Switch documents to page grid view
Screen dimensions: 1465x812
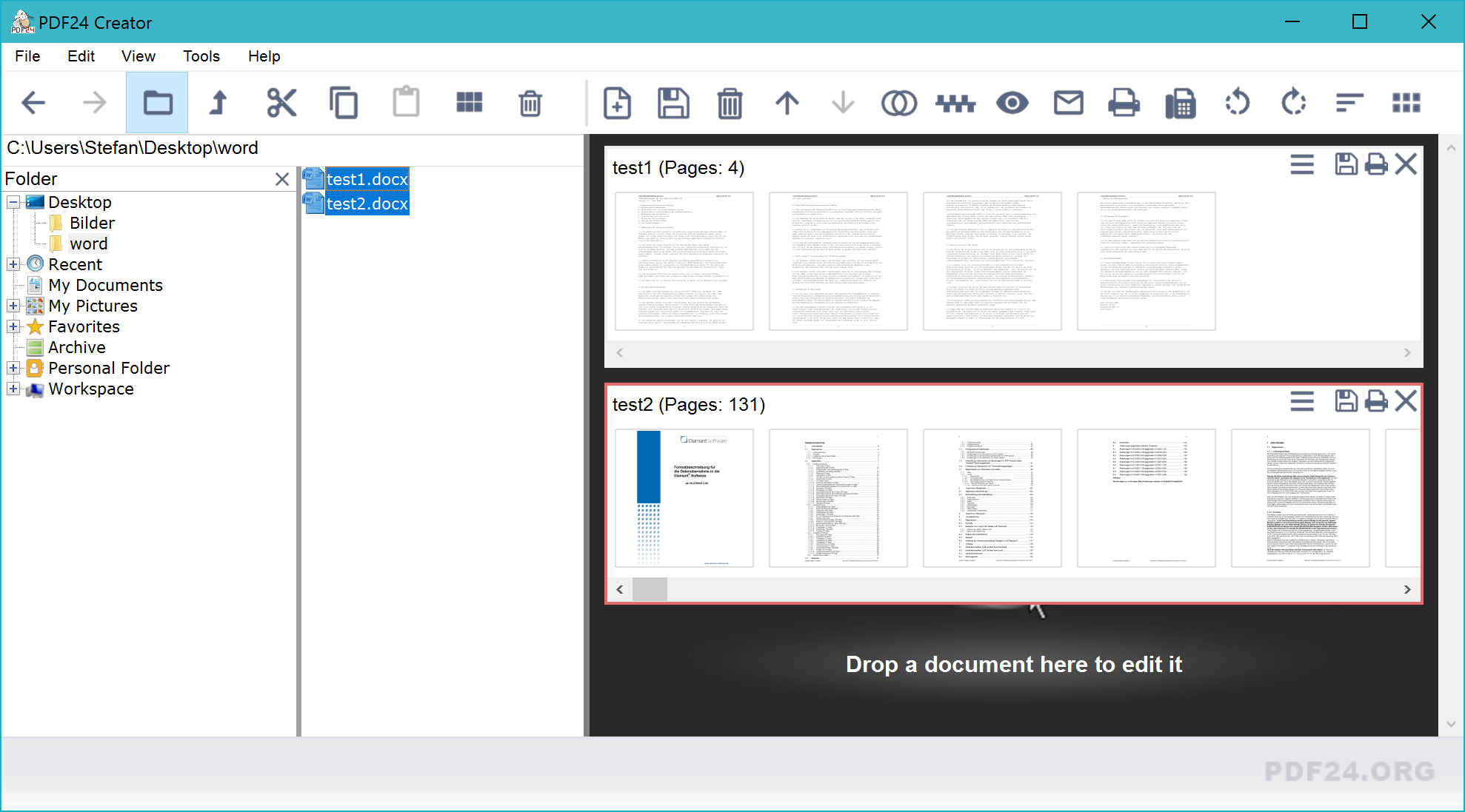tap(1406, 103)
